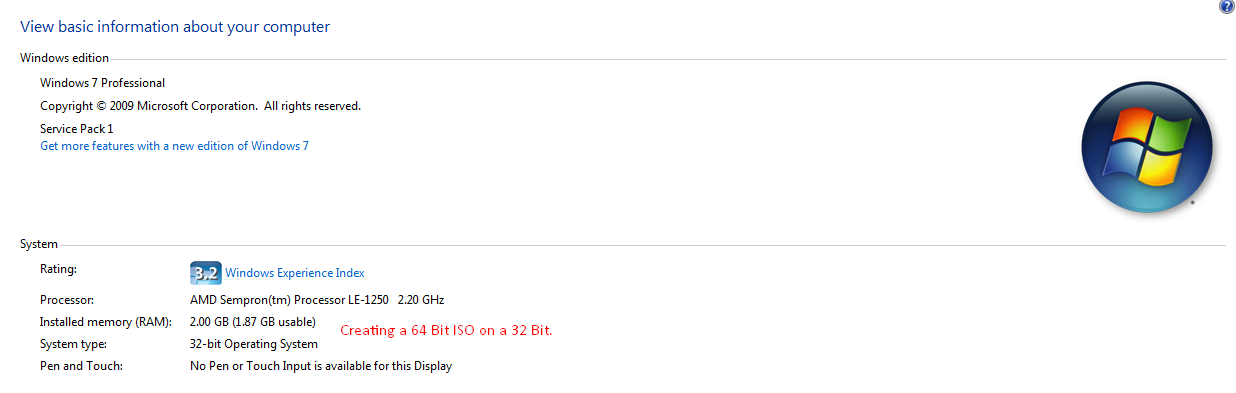The image size is (1236, 393).
Task: Click the 2.00 GB installed memory value
Action: click(x=253, y=322)
